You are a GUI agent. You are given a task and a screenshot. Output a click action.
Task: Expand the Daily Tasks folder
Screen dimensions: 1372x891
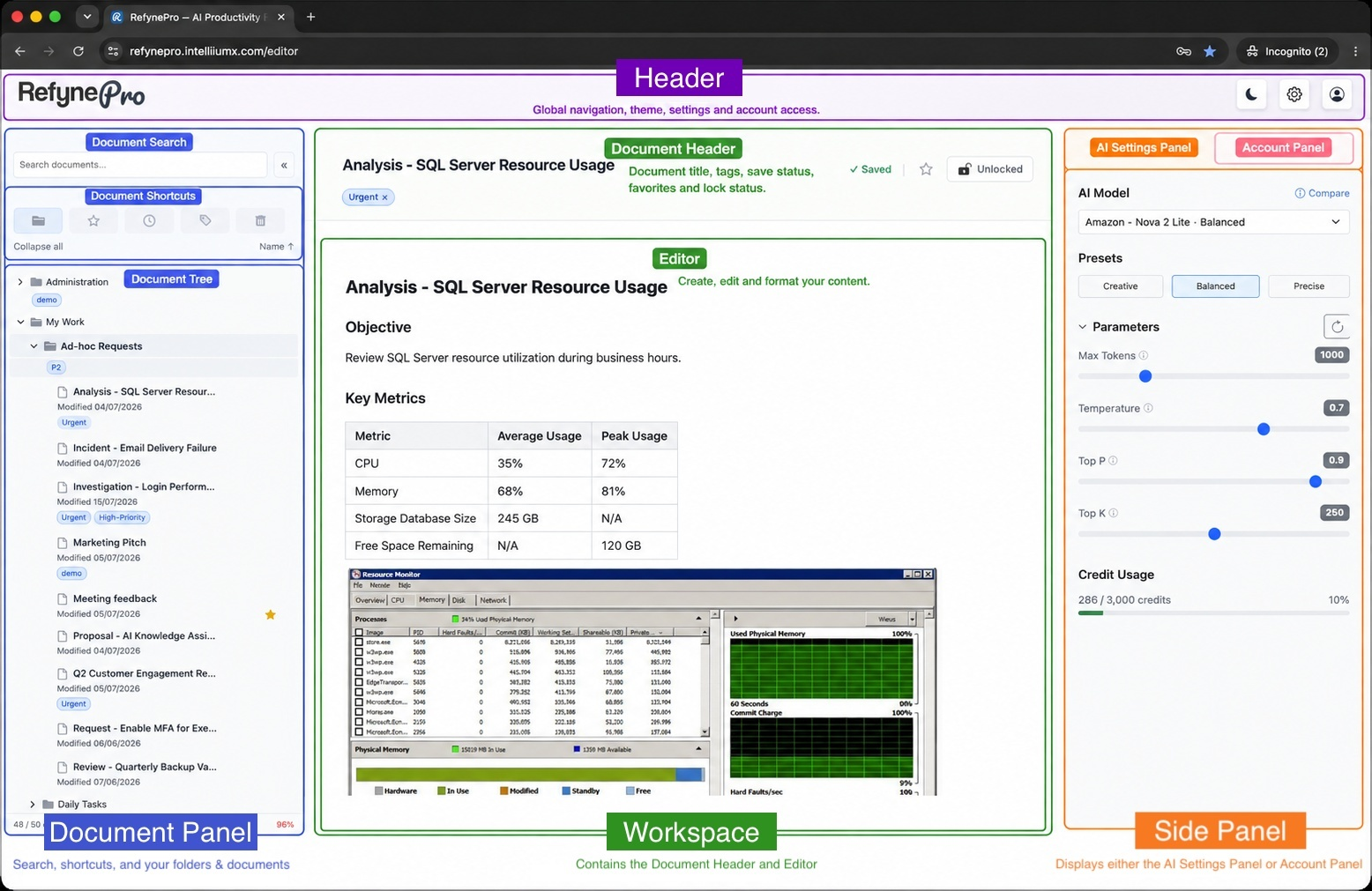click(33, 805)
